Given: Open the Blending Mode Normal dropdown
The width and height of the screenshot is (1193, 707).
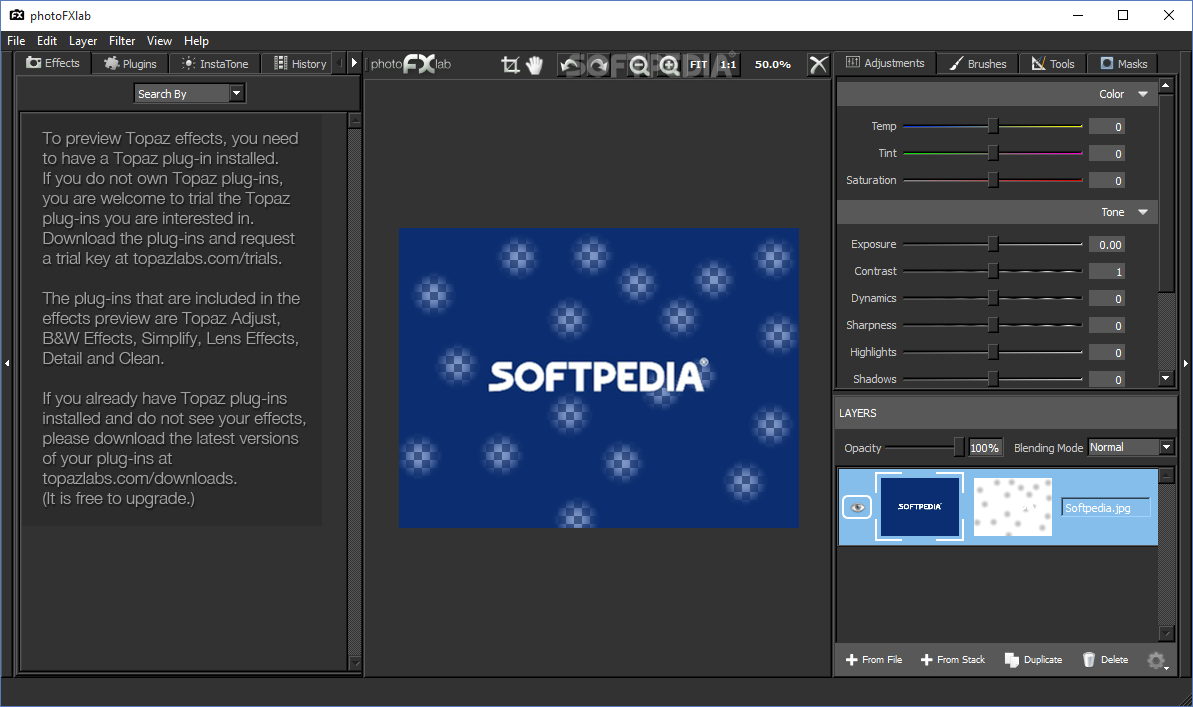Looking at the screenshot, I should [x=1131, y=447].
